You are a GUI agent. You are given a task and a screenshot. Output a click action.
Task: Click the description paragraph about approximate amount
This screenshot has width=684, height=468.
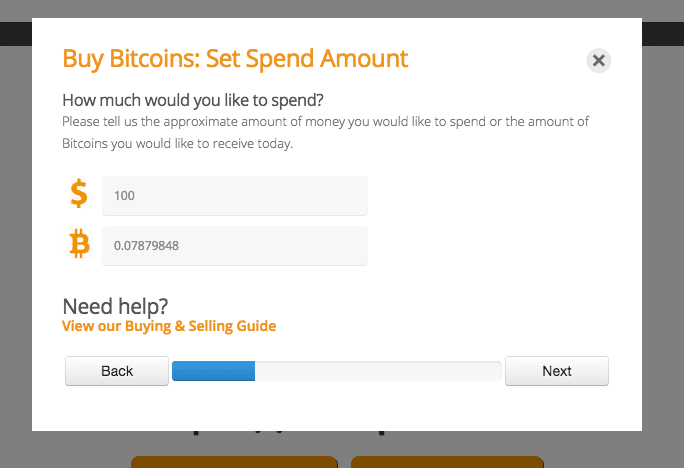coord(325,132)
